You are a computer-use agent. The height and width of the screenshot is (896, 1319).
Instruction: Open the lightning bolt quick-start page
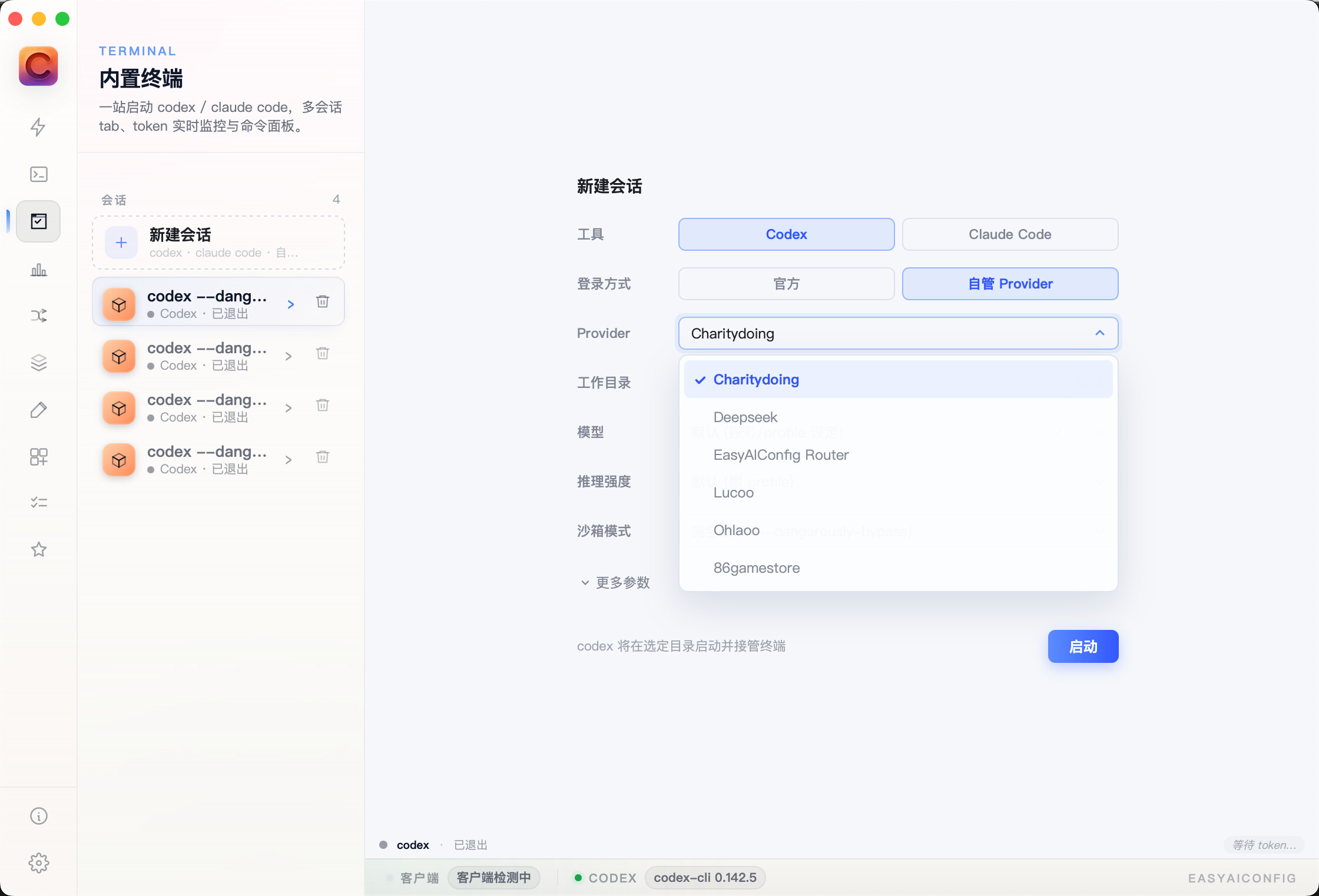38,127
